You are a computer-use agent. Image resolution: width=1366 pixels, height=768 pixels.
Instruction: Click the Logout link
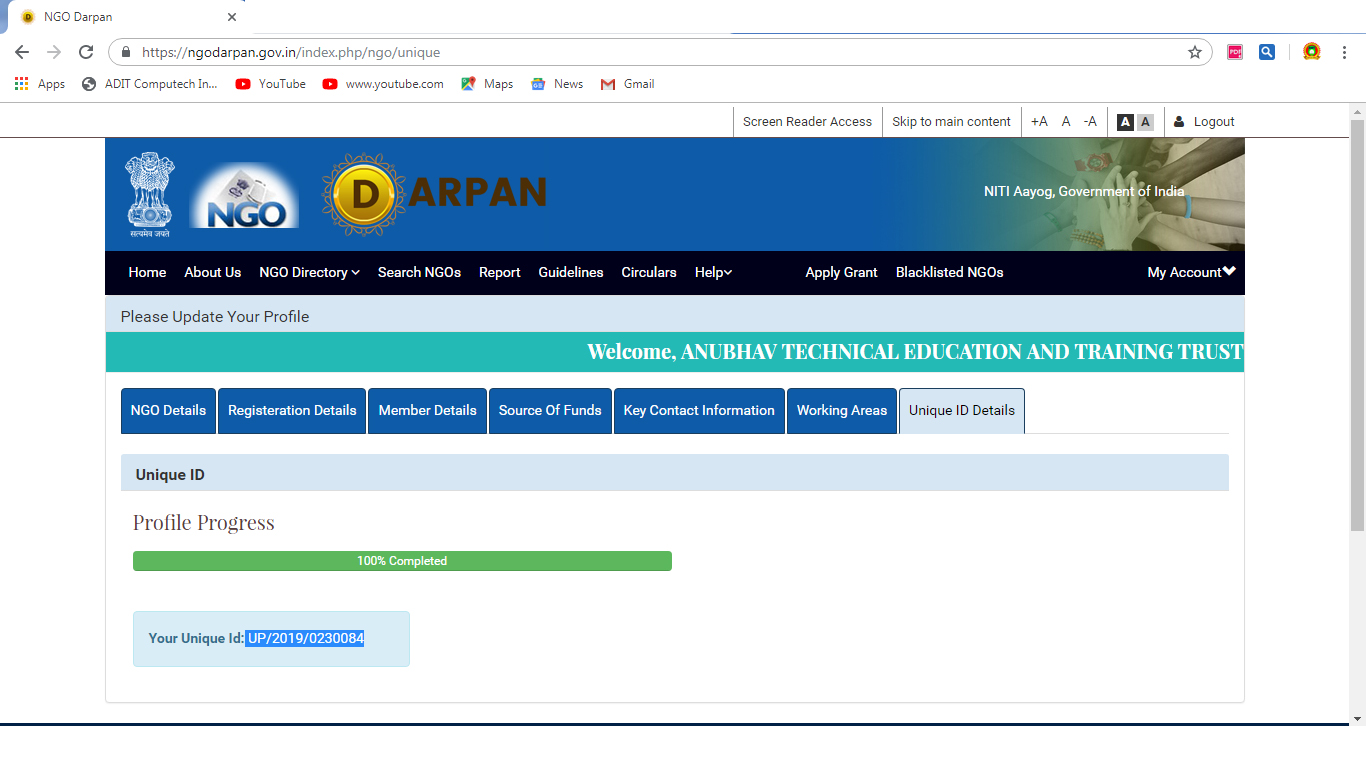[x=1204, y=122]
